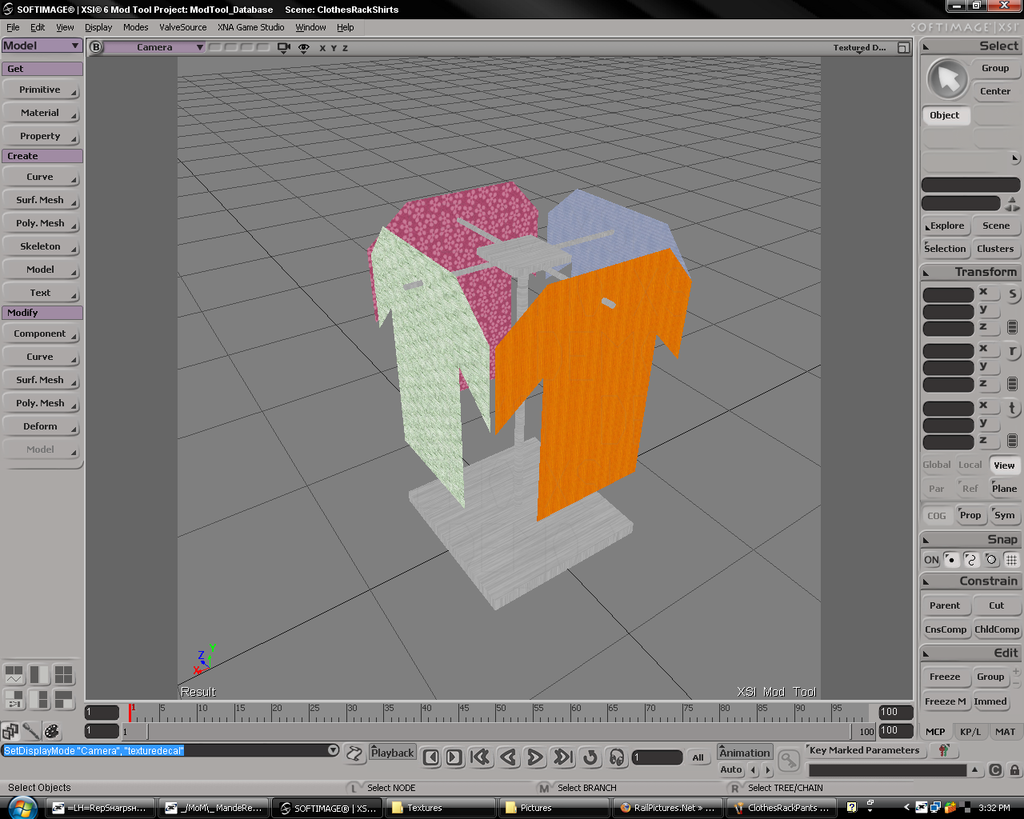Jump to the last frame
Screen dimensions: 1024x819
(562, 757)
